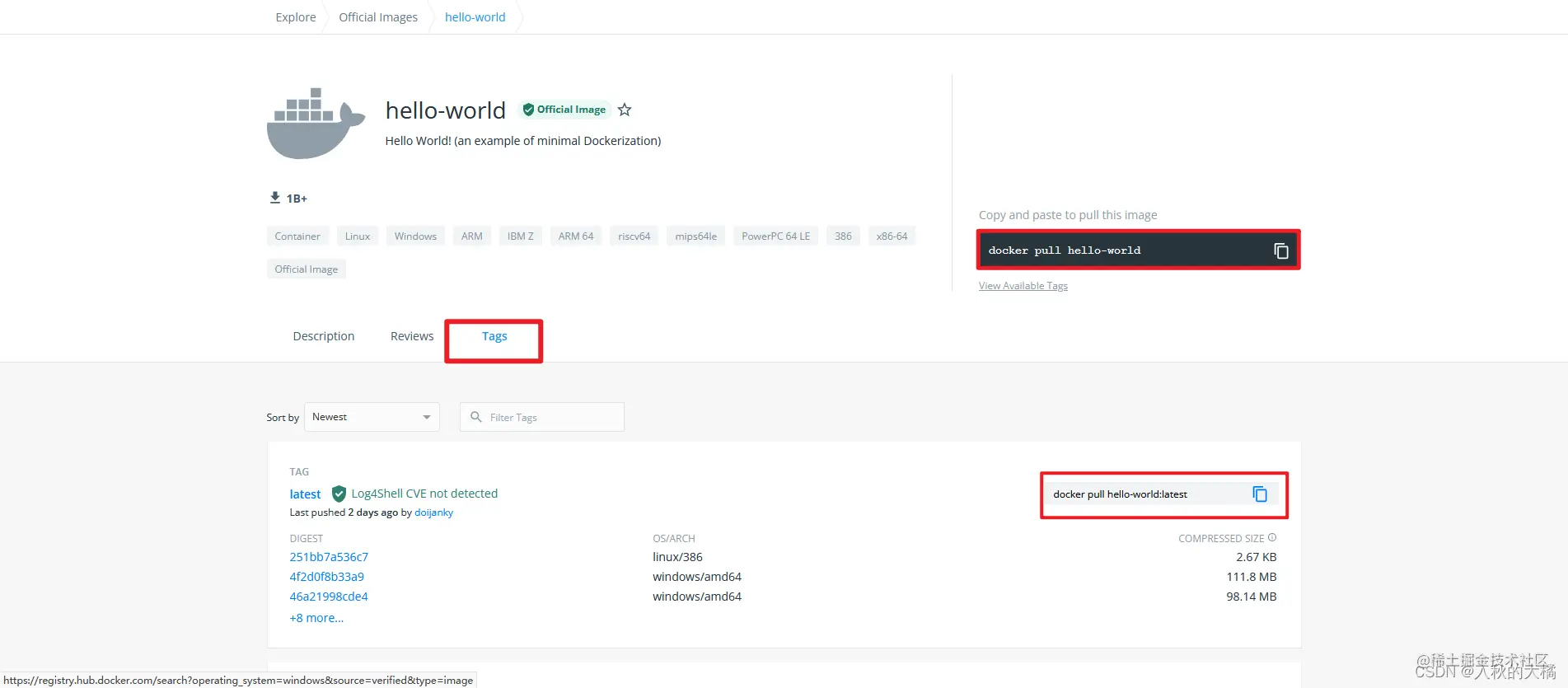
Task: Click the Log4Shell shield icon
Action: 339,494
